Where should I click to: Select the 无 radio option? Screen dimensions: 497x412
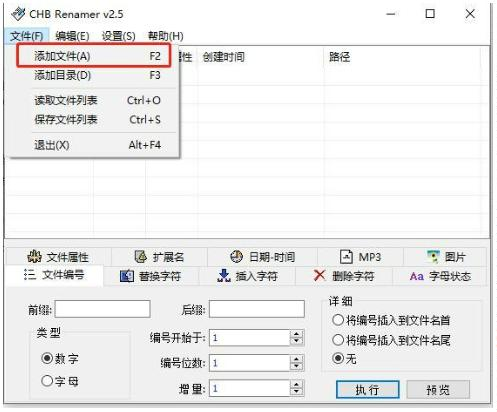click(338, 359)
